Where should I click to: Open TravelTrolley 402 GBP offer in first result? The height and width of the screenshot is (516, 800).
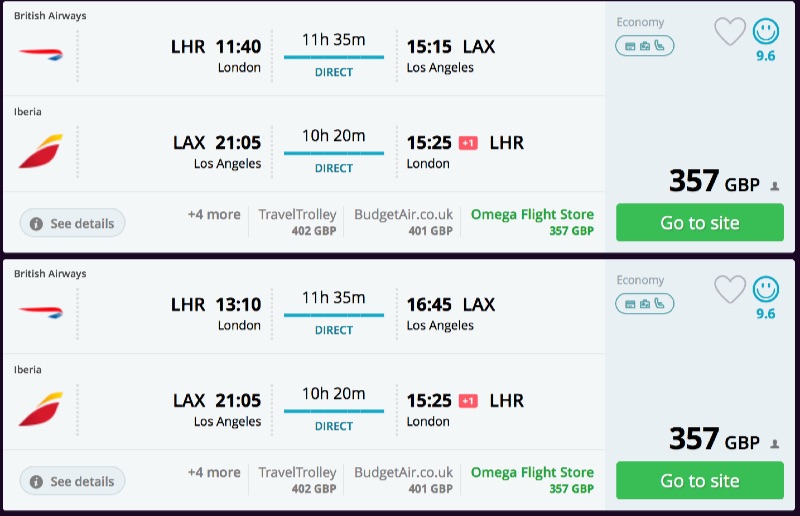tap(297, 222)
